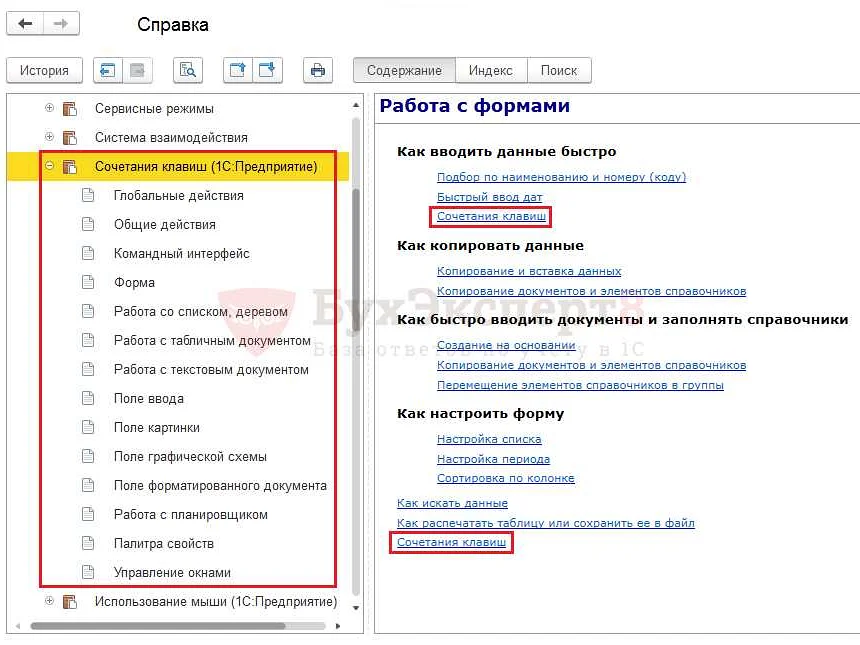Open the Общие действия topic
This screenshot has width=860, height=645.
[x=165, y=224]
